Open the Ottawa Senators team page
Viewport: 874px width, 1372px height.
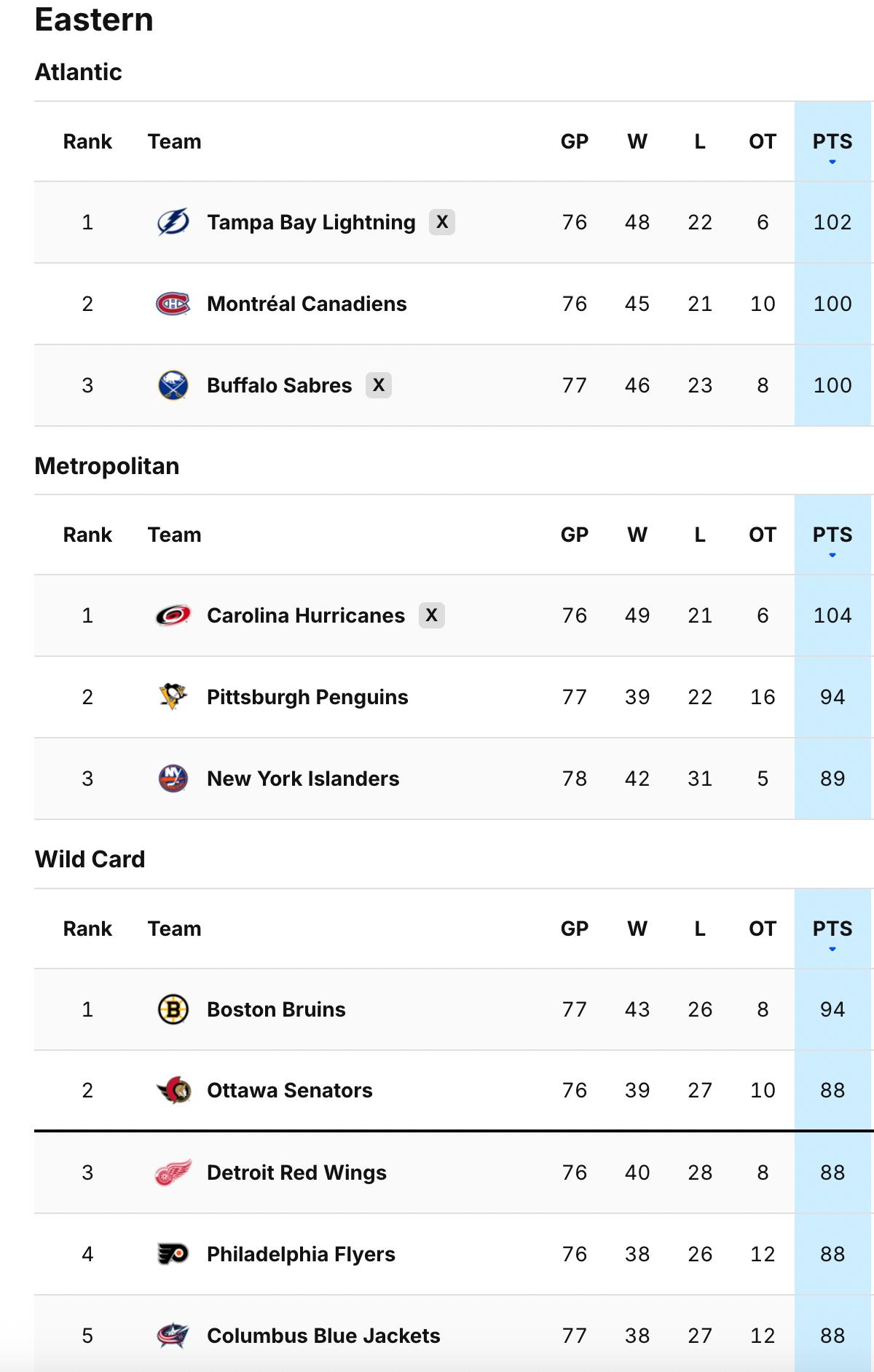(289, 1091)
